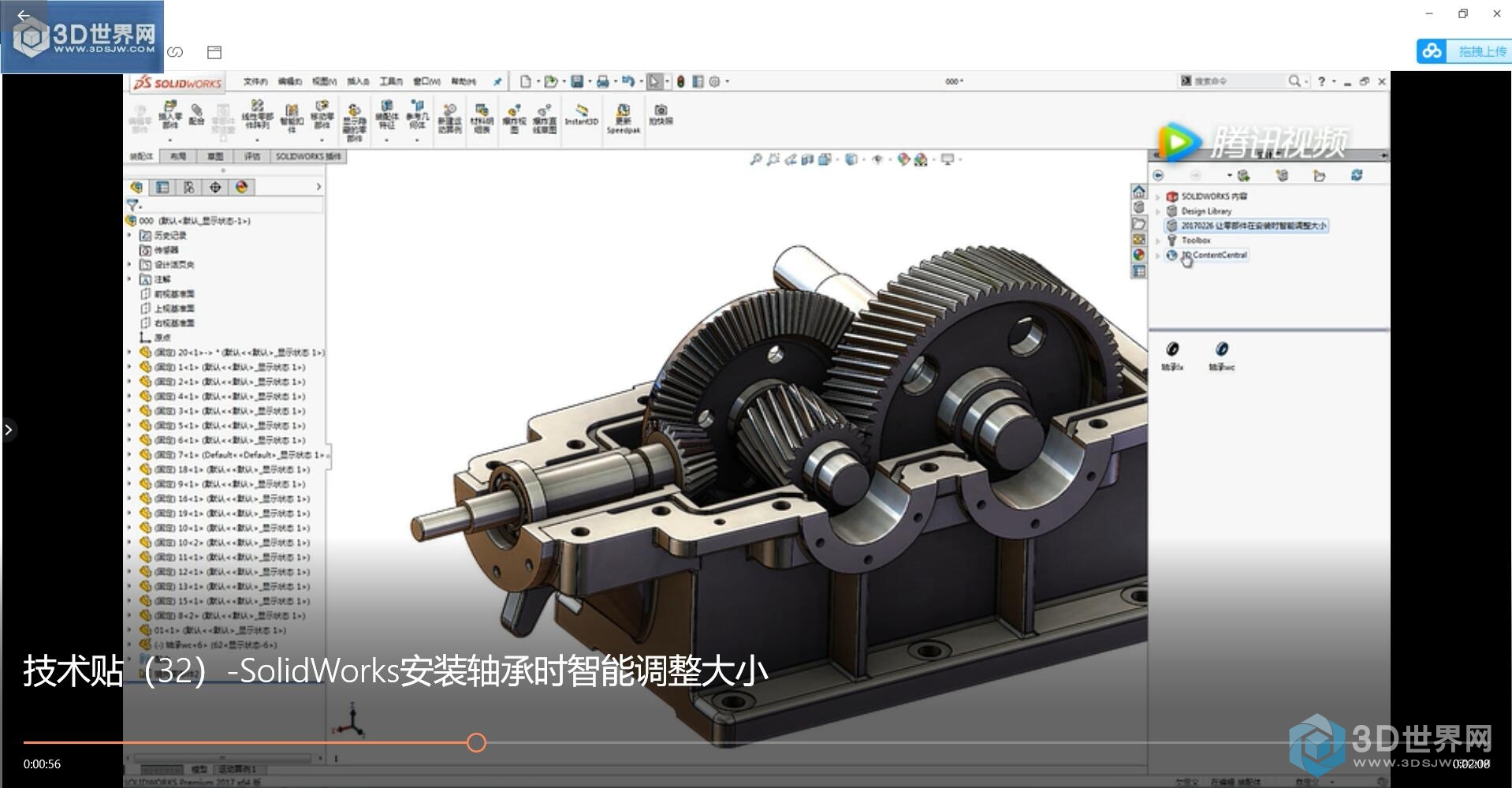1512x788 pixels.
Task: Open the 视图 (View) menu
Action: pos(324,81)
